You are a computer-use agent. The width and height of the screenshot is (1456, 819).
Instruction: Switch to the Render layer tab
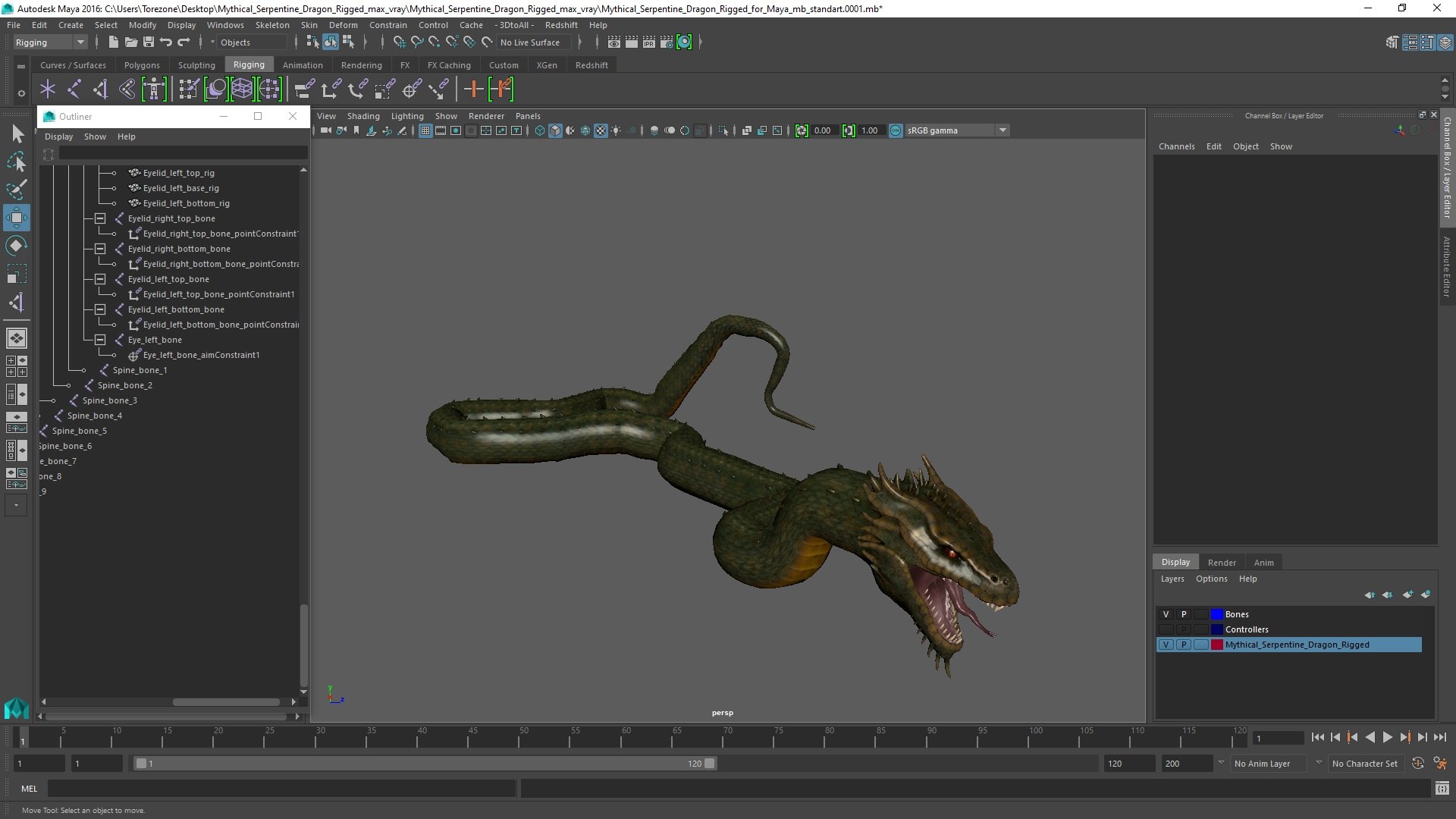point(1221,563)
